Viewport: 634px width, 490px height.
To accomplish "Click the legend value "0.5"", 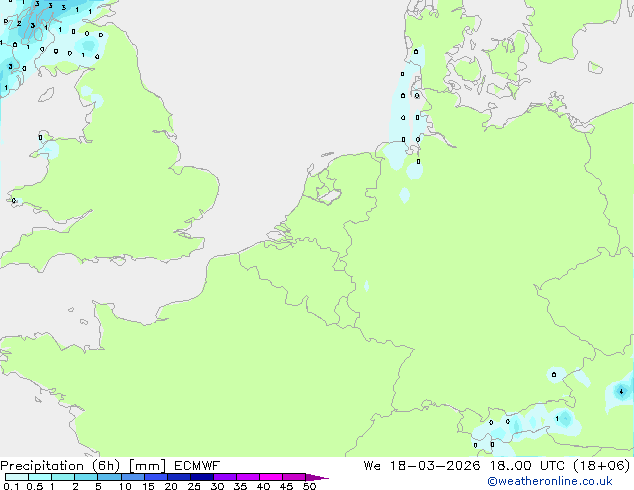I will click(x=35, y=486).
